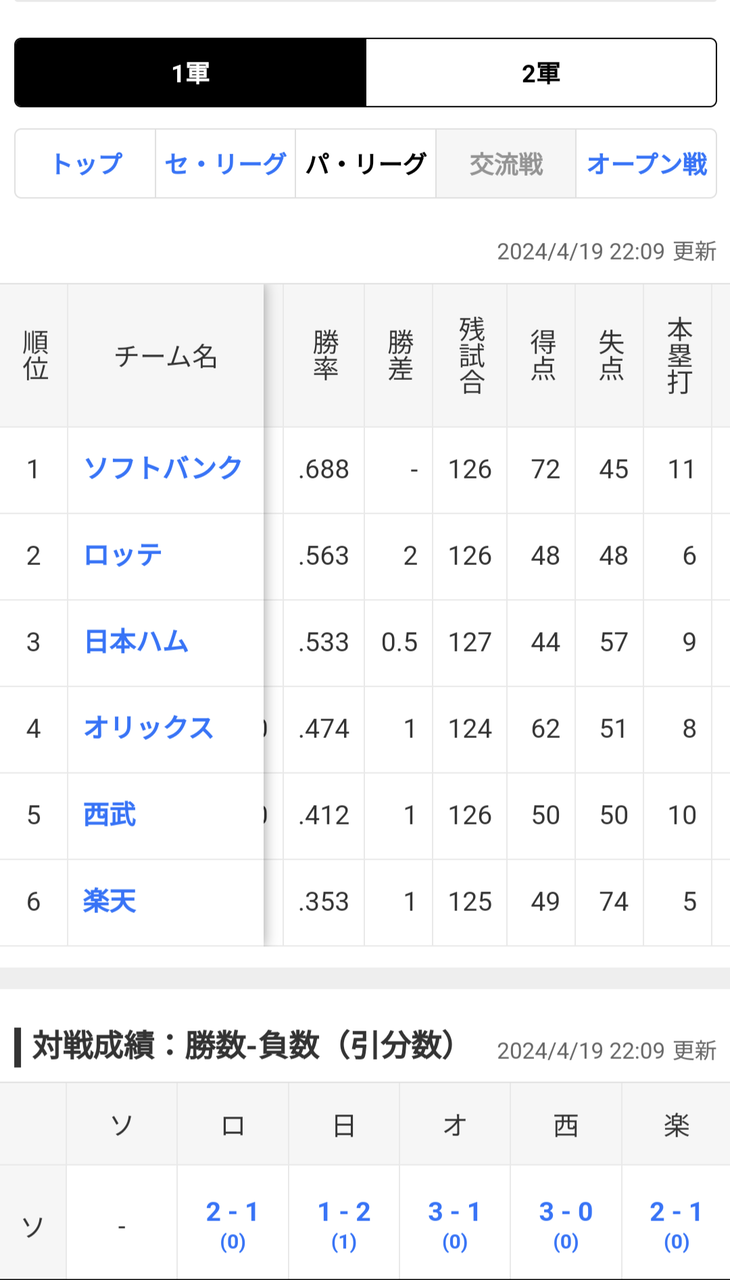730x1280 pixels.
Task: Open the 日本ハム team page
Action: click(136, 641)
